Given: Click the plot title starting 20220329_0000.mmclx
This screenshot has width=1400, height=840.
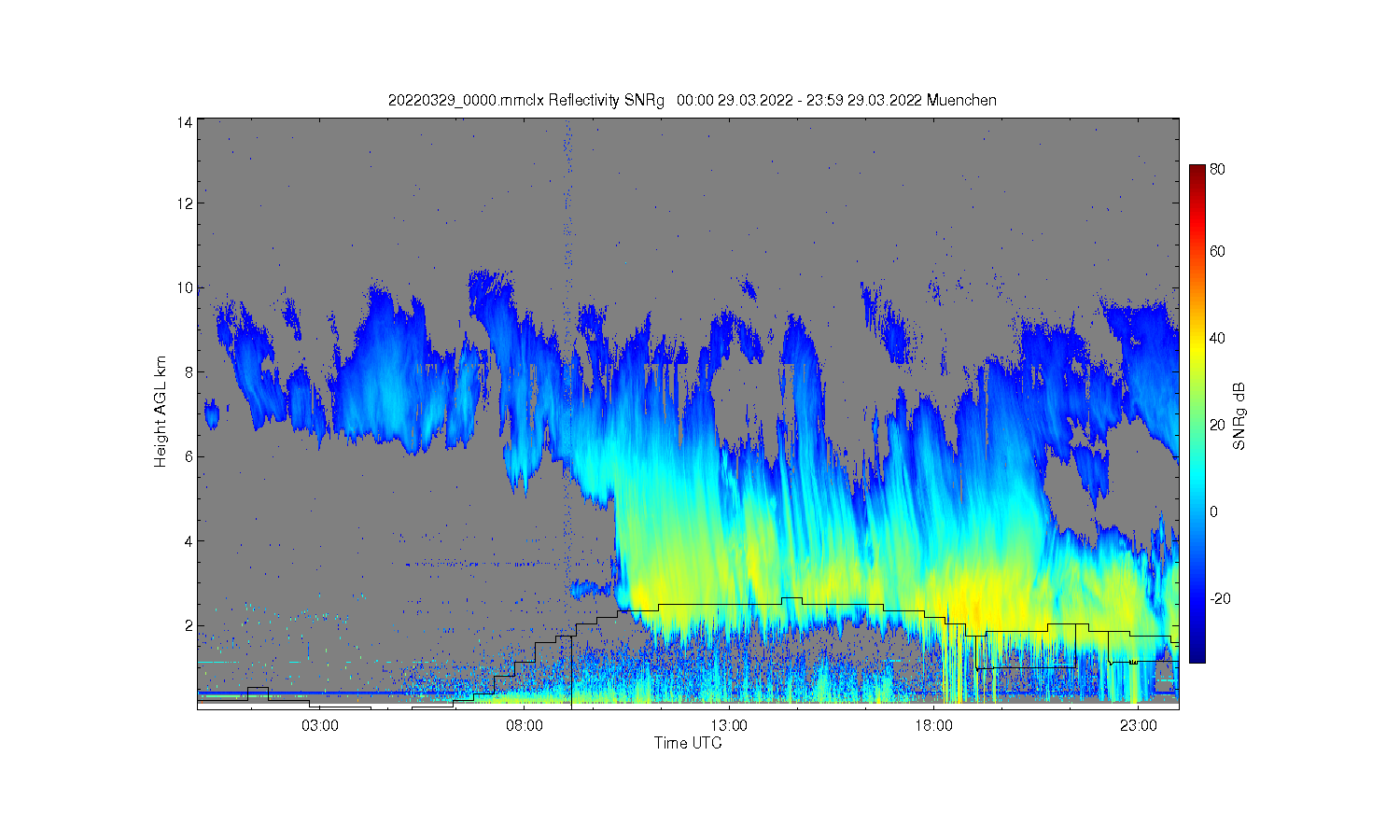Looking at the screenshot, I should pos(693,100).
